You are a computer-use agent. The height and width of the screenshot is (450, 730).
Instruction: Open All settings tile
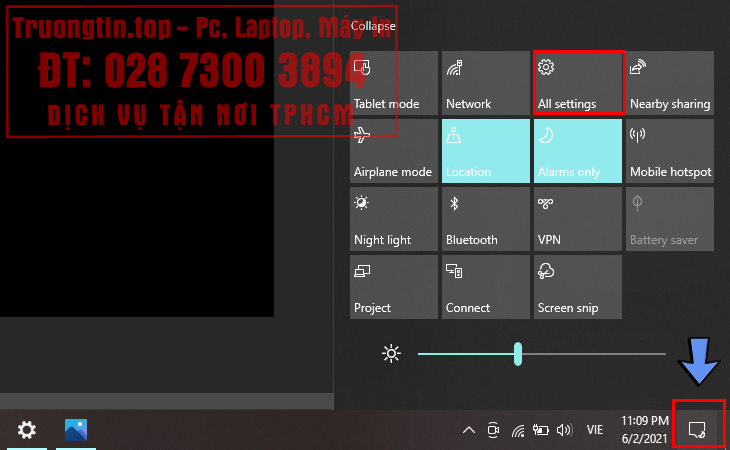pos(578,83)
